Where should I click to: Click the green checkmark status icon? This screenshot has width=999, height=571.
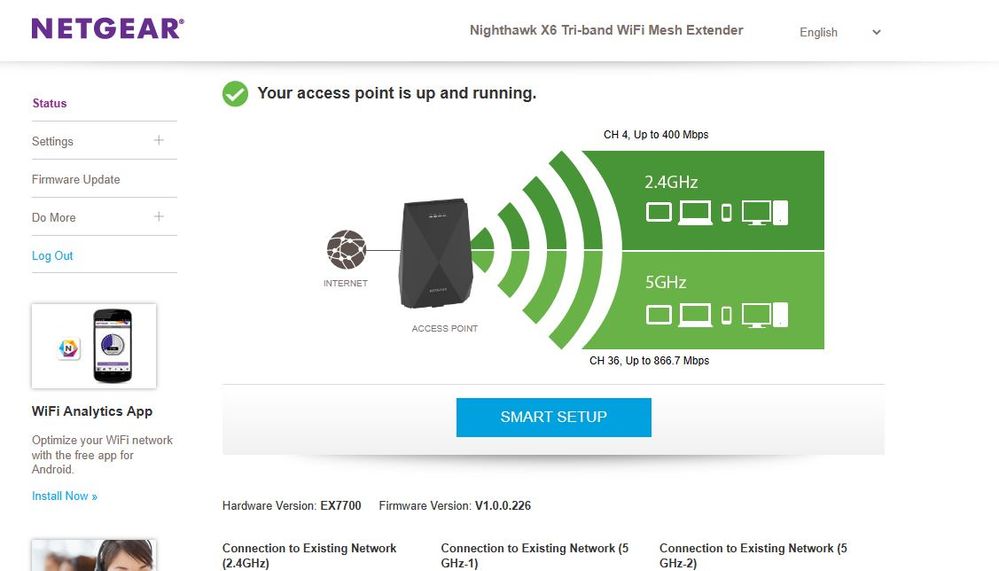pyautogui.click(x=235, y=94)
